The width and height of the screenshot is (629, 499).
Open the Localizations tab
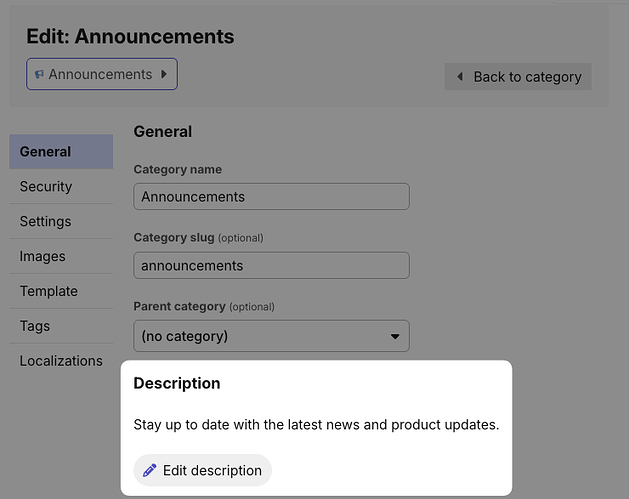click(61, 361)
